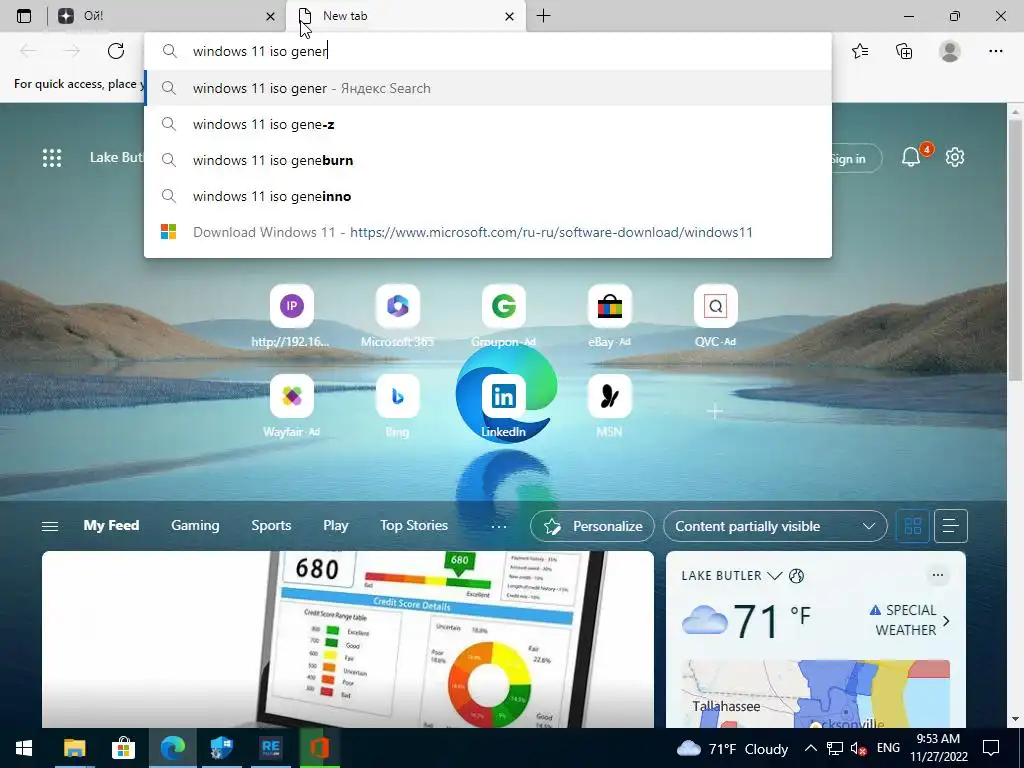Click the profile avatar icon

(x=950, y=51)
